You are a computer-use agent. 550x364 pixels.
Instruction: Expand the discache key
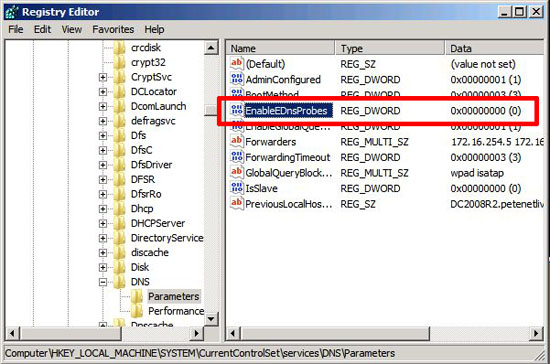[x=103, y=253]
